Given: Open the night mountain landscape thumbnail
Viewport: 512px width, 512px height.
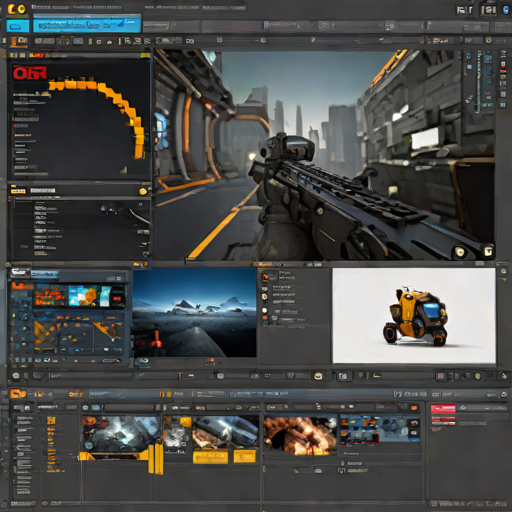Looking at the screenshot, I should point(195,313).
